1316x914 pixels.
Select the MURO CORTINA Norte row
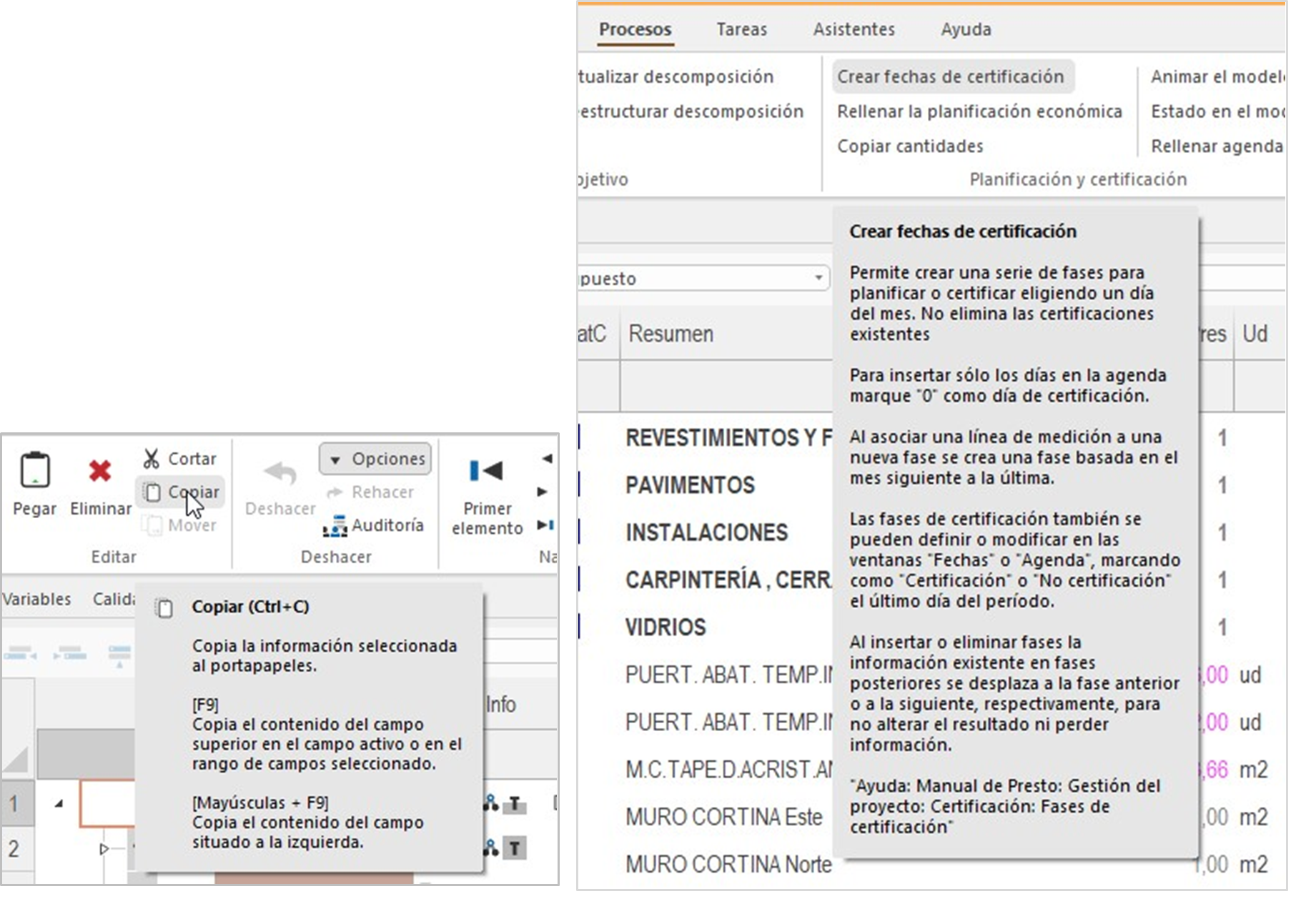click(x=728, y=864)
